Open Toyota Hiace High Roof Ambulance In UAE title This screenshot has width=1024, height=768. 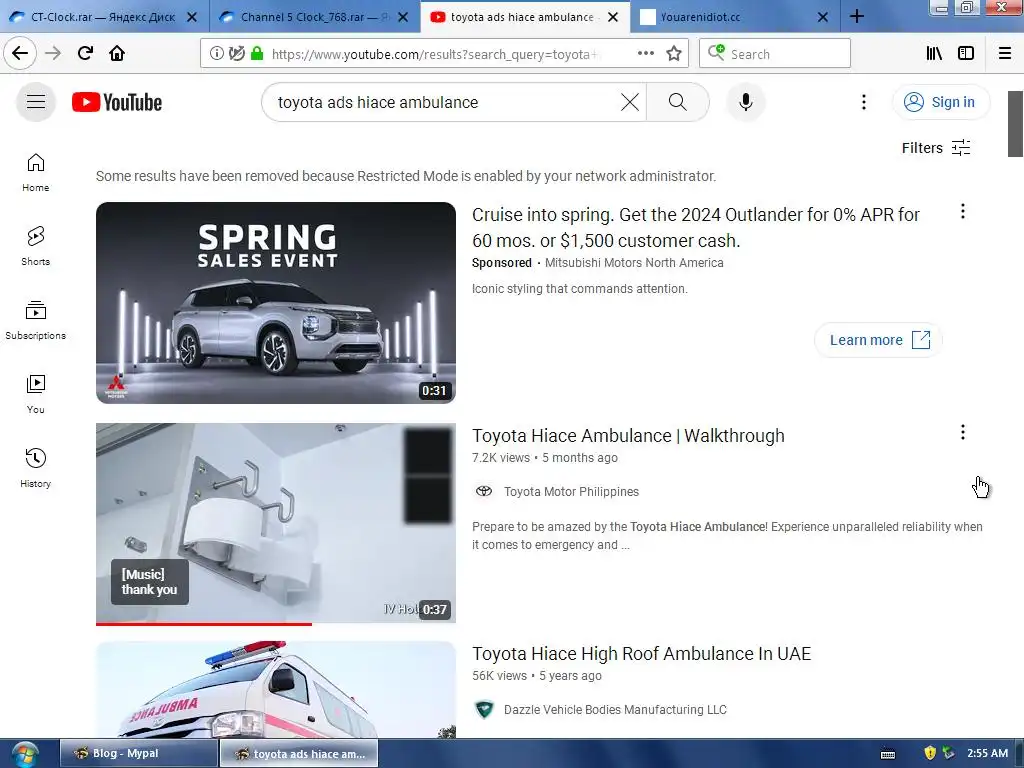tap(641, 654)
